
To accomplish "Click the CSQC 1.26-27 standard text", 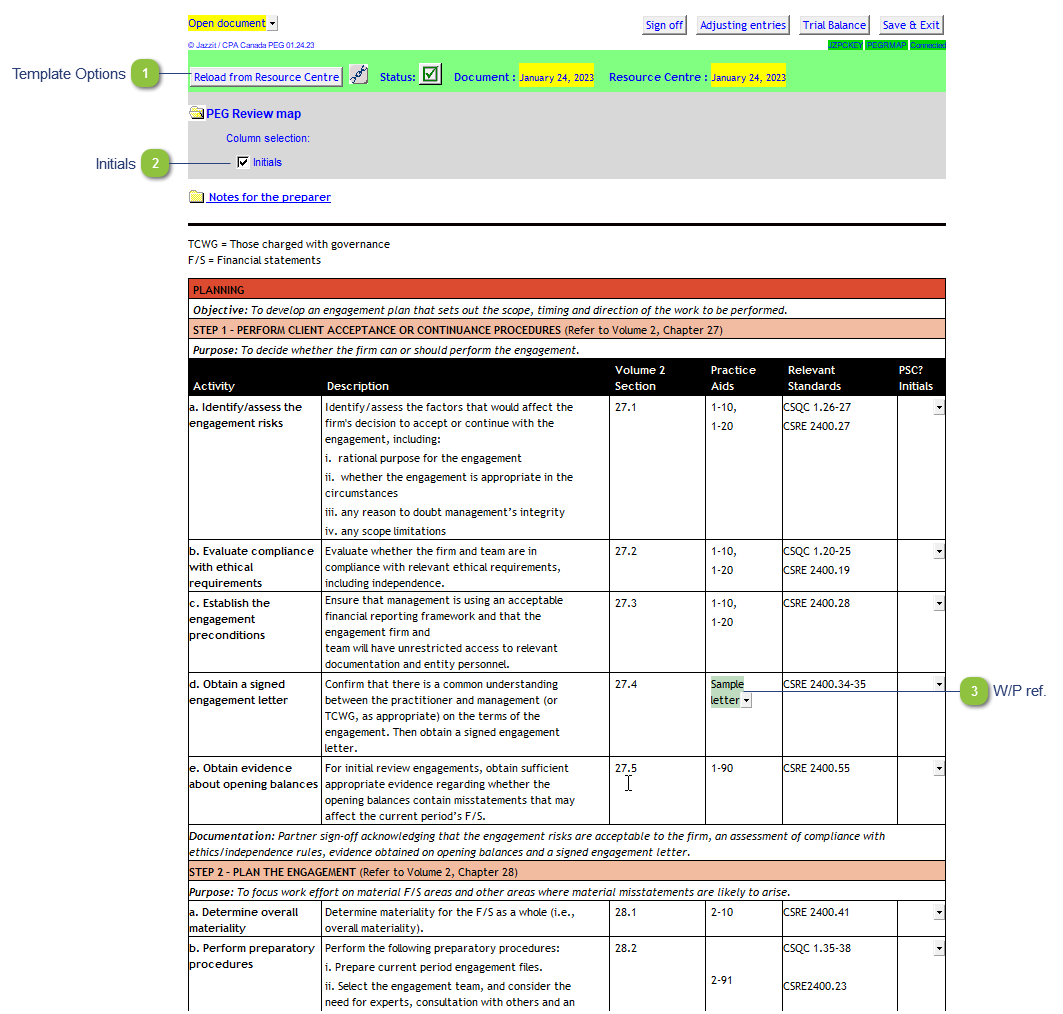I will [x=817, y=407].
